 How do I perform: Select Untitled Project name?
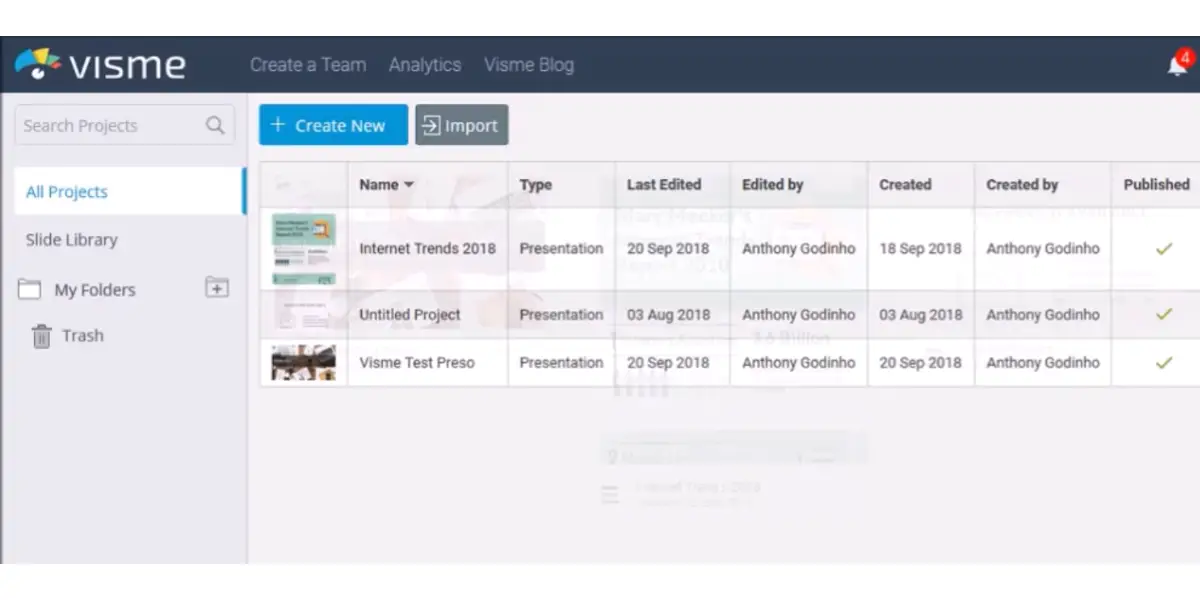click(x=410, y=314)
